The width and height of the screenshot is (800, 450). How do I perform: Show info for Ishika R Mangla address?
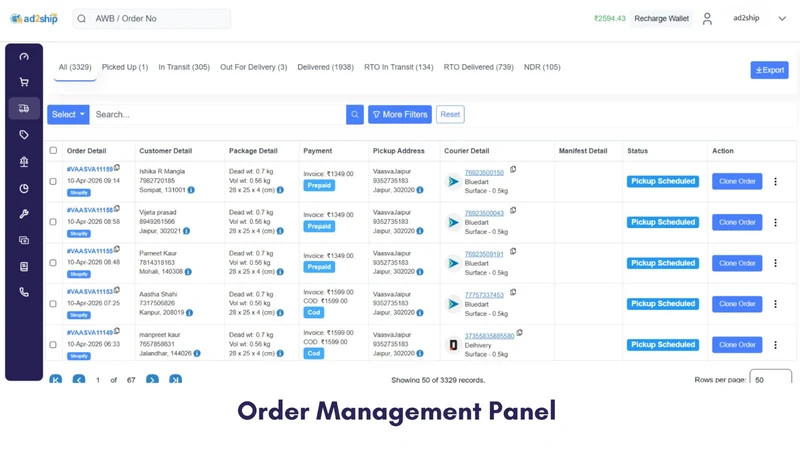point(191,190)
